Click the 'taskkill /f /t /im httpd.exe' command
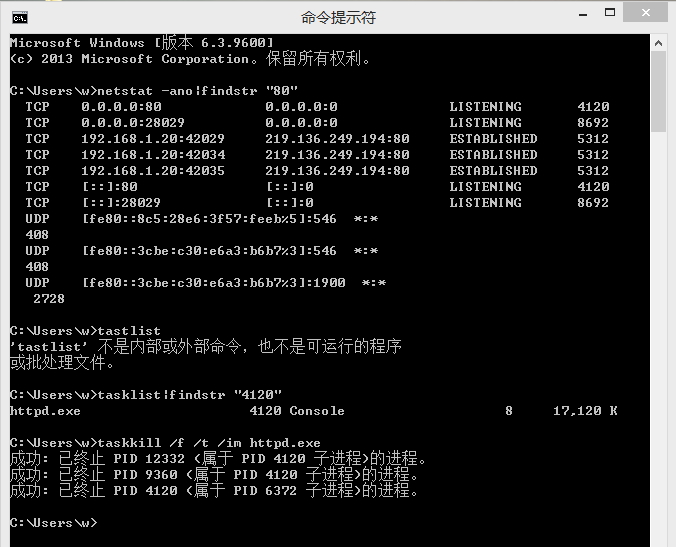 209,443
